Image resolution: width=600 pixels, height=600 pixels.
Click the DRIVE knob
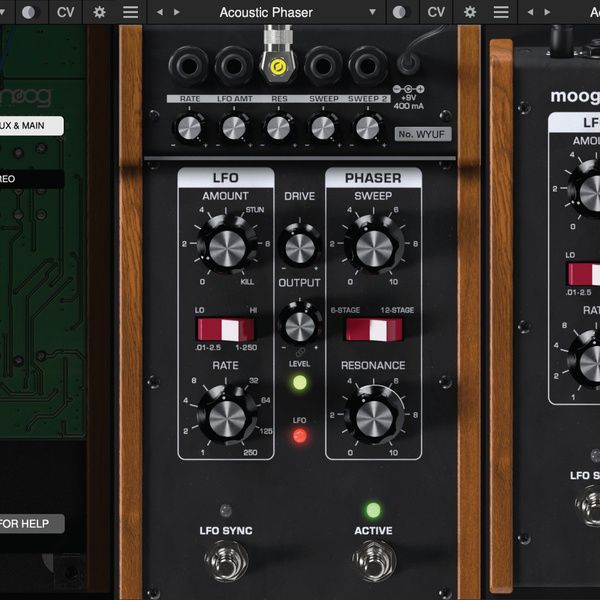click(x=300, y=246)
